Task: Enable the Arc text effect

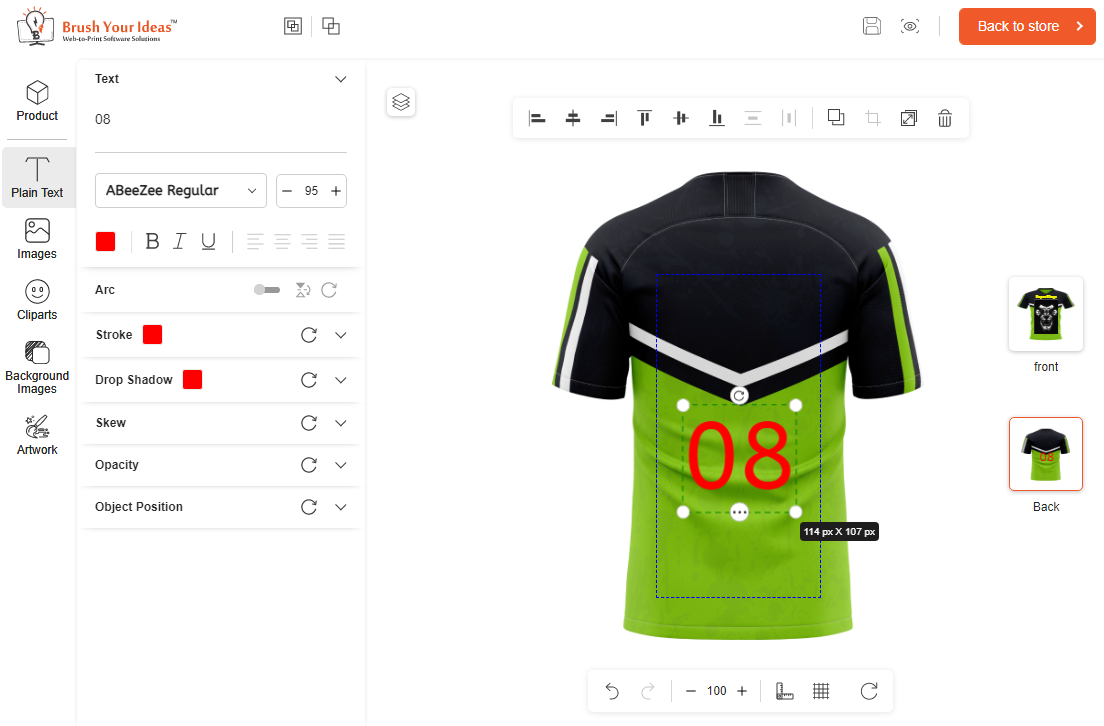Action: tap(267, 289)
